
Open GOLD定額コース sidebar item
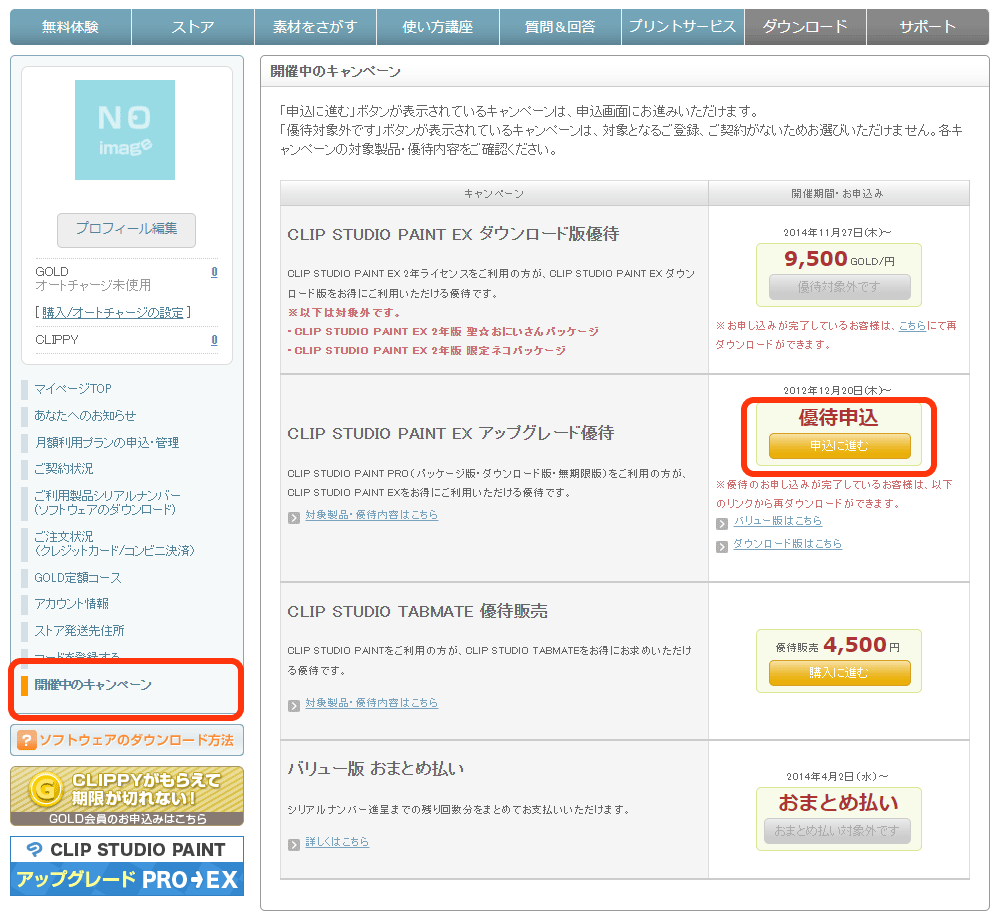coord(77,578)
